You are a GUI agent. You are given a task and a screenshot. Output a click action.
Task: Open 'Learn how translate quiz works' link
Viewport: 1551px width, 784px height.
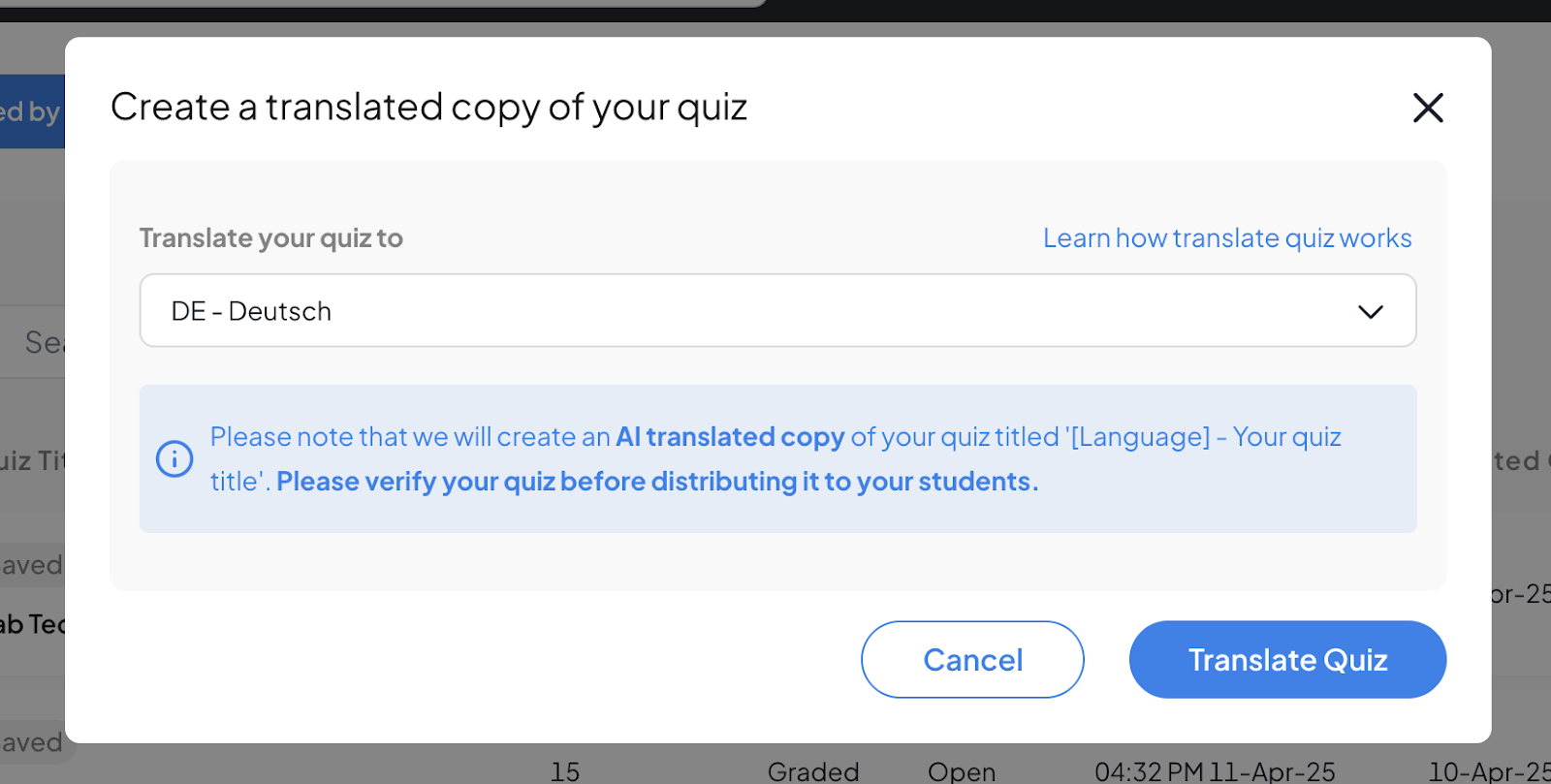(1226, 238)
